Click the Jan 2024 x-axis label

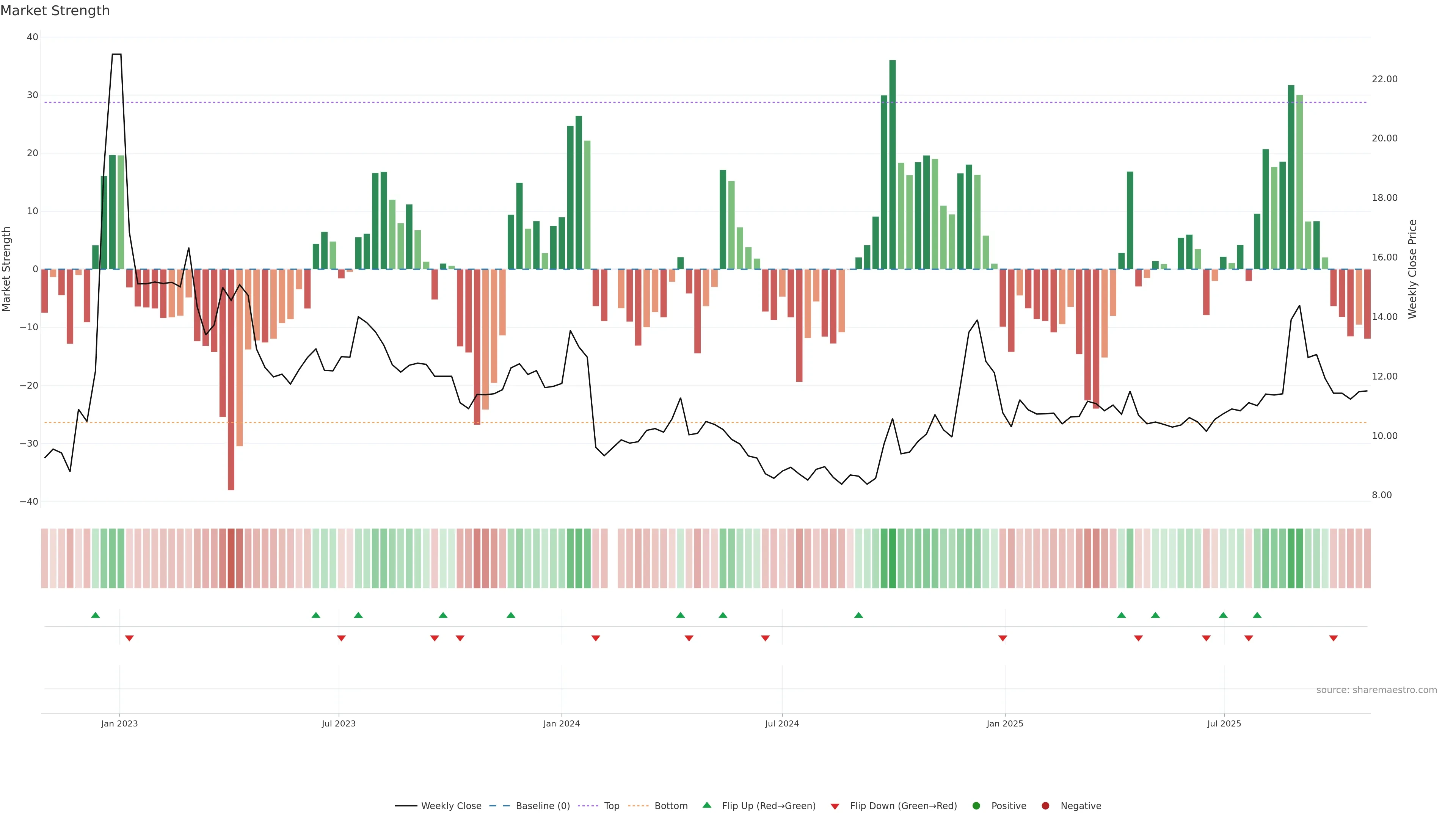(x=561, y=723)
